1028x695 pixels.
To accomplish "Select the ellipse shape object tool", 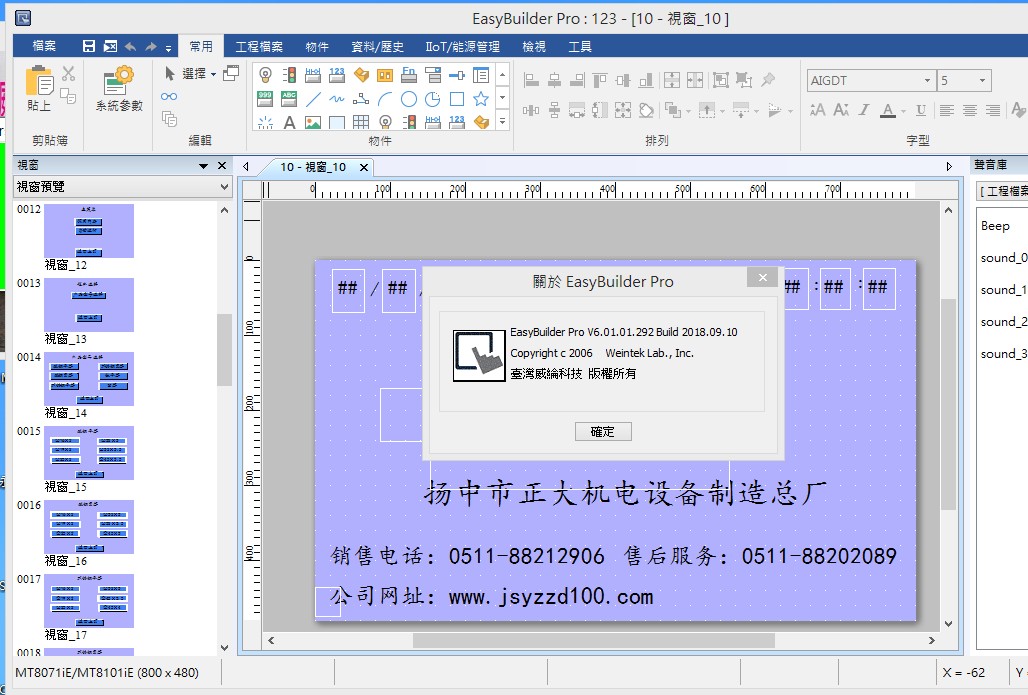I will pyautogui.click(x=409, y=99).
